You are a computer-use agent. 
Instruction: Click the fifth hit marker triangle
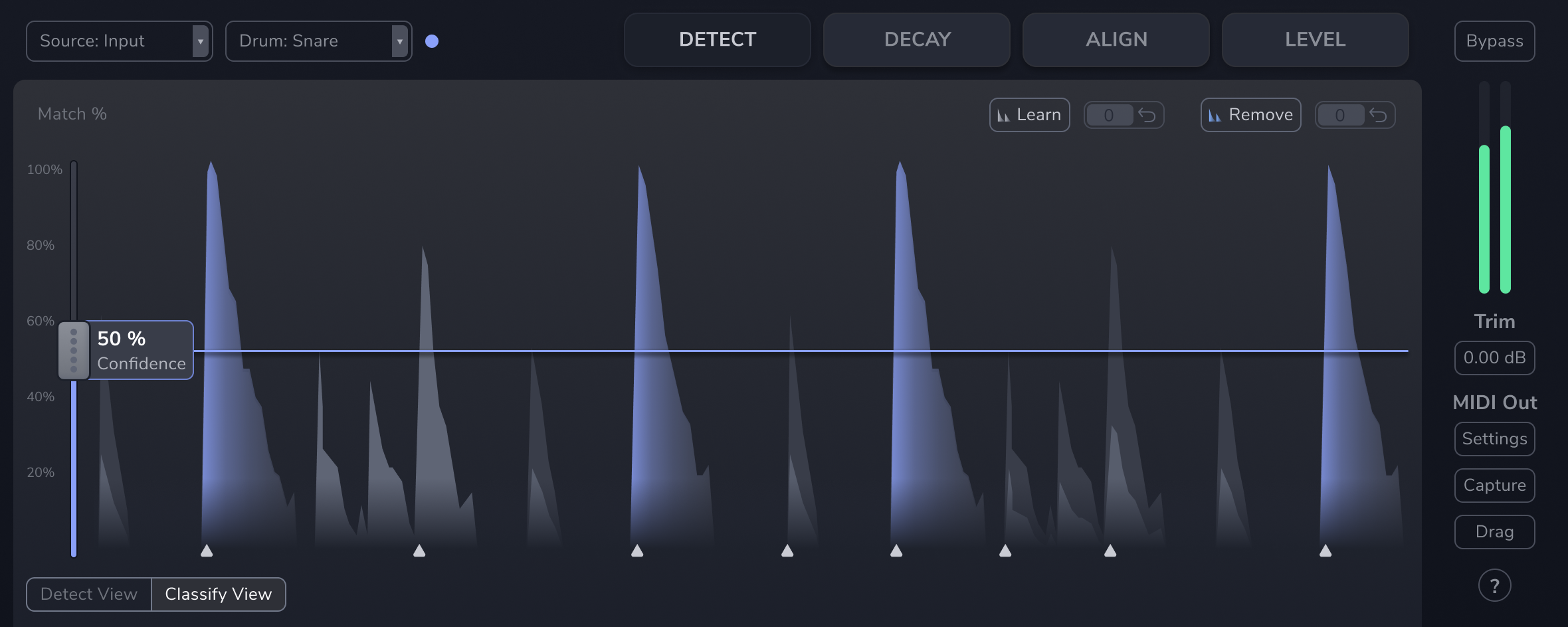pyautogui.click(x=896, y=551)
